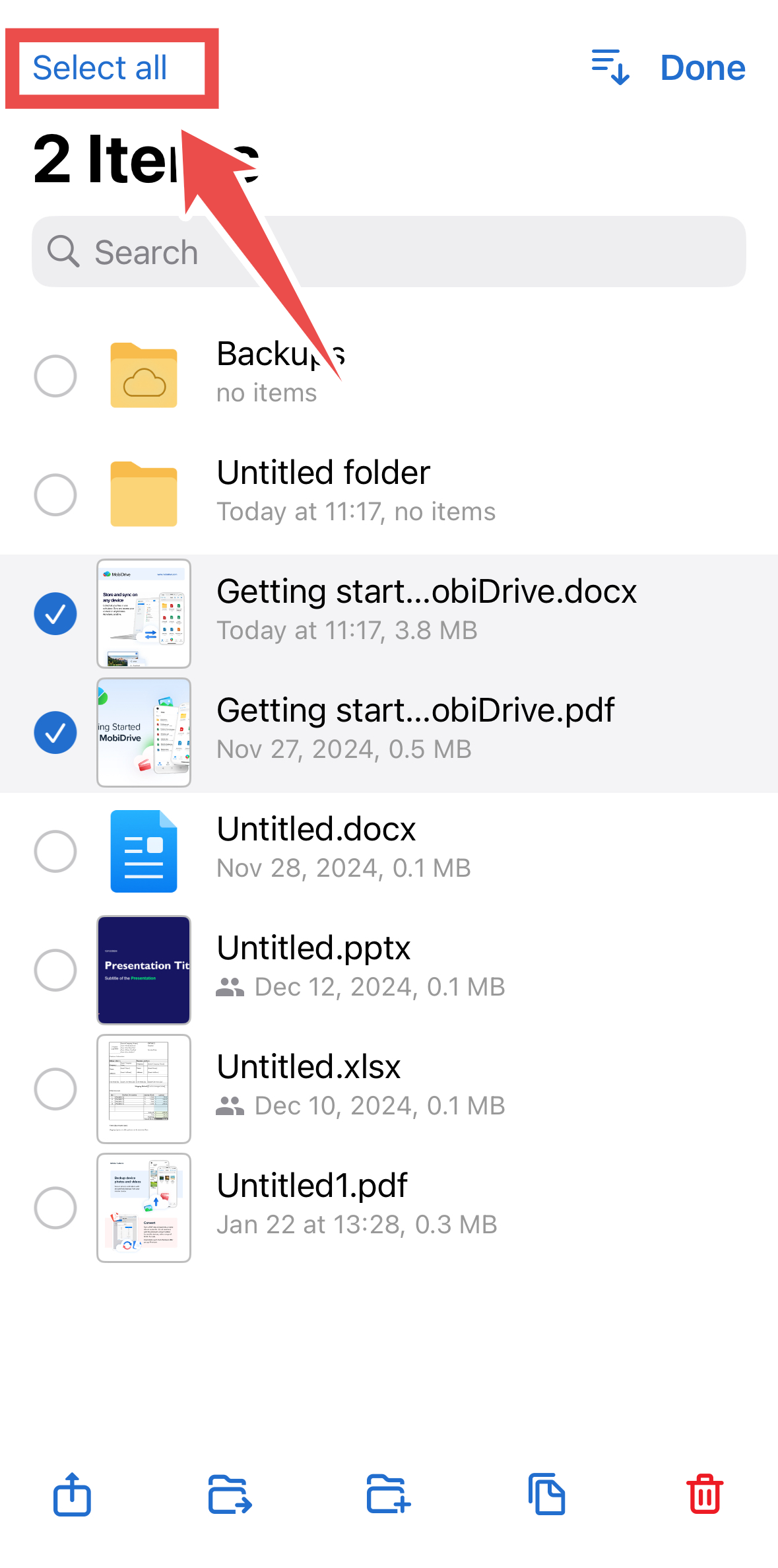This screenshot has width=778, height=1568.
Task: Select the Backups folder checkbox circle
Action: [55, 376]
